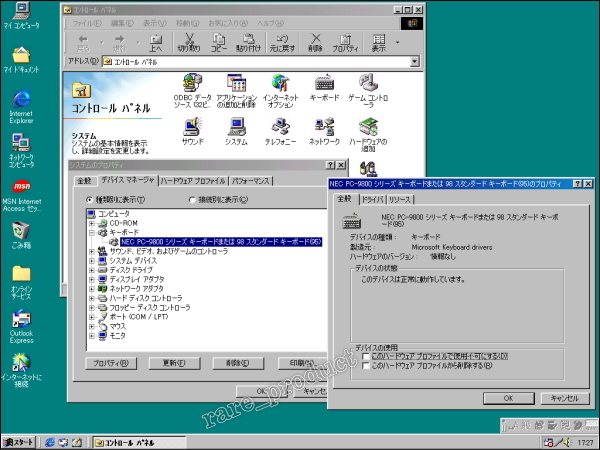Click the 上へ (up) toolbar button
Viewport: 600px width, 450px height.
click(x=155, y=42)
